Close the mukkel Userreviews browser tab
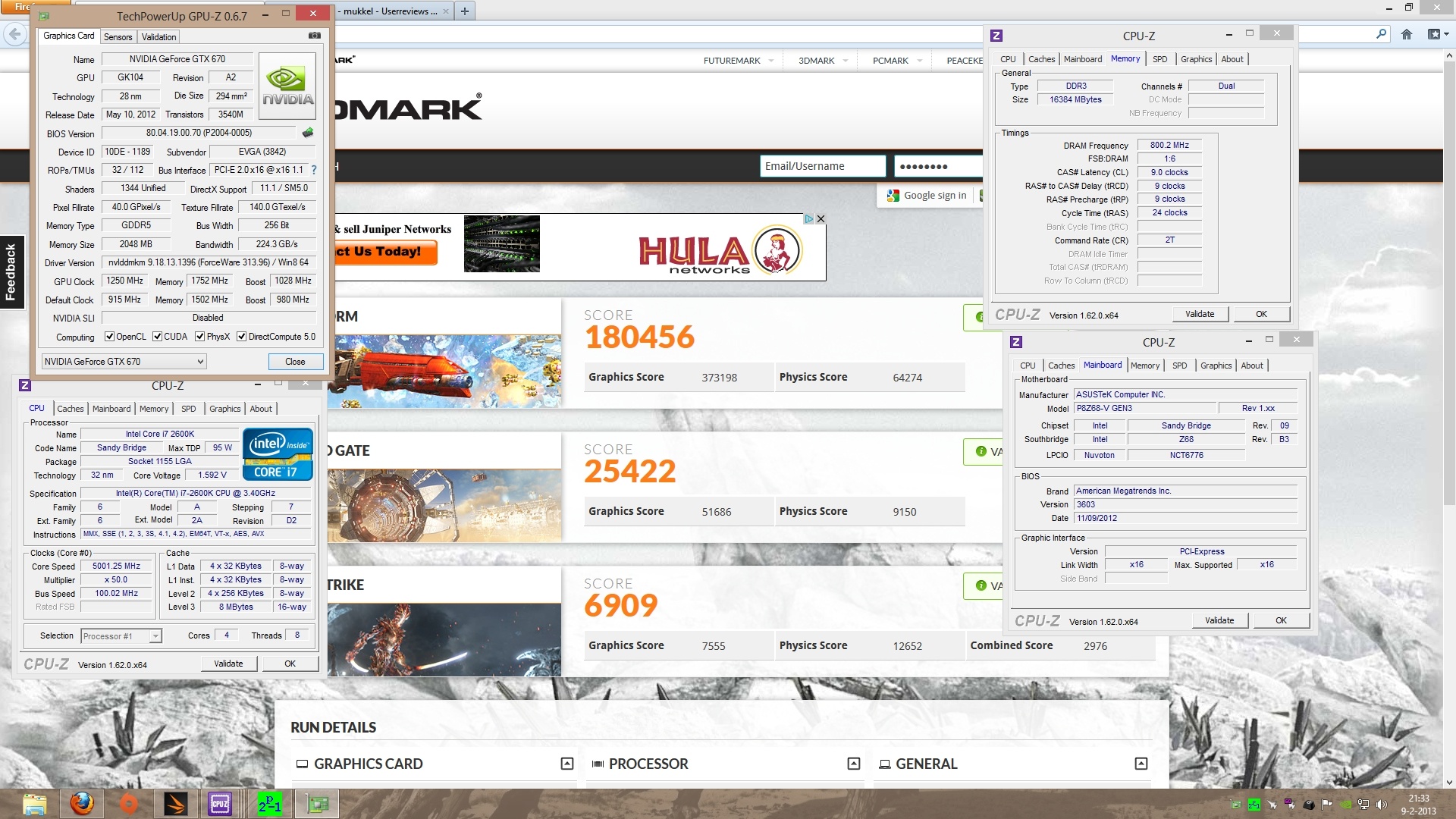1456x819 pixels. pos(446,11)
